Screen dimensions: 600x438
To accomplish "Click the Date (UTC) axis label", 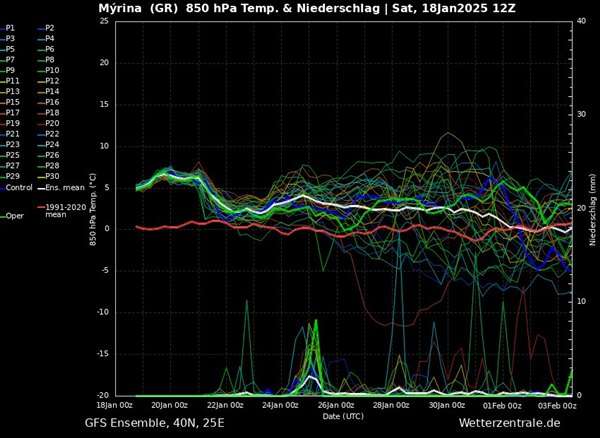I will click(x=344, y=415).
